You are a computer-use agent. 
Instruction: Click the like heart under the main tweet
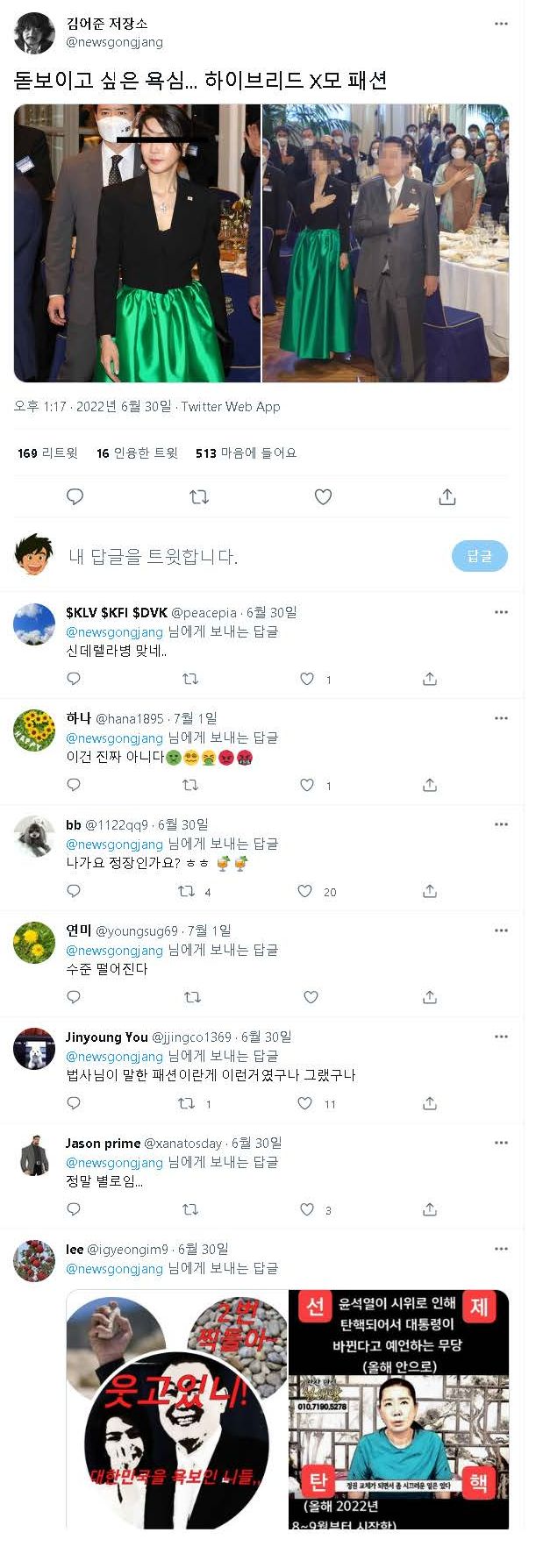(323, 496)
